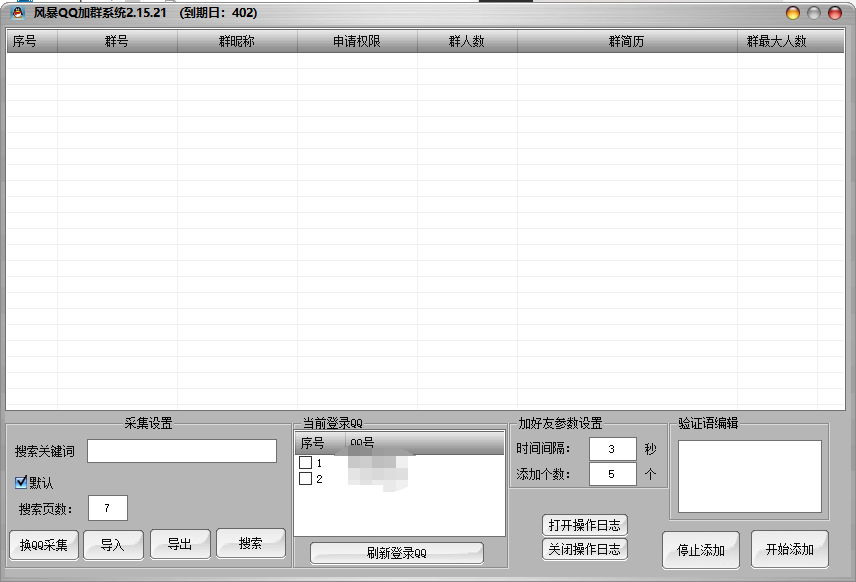The image size is (856, 582).
Task: Click the 导出 button
Action: (x=180, y=544)
